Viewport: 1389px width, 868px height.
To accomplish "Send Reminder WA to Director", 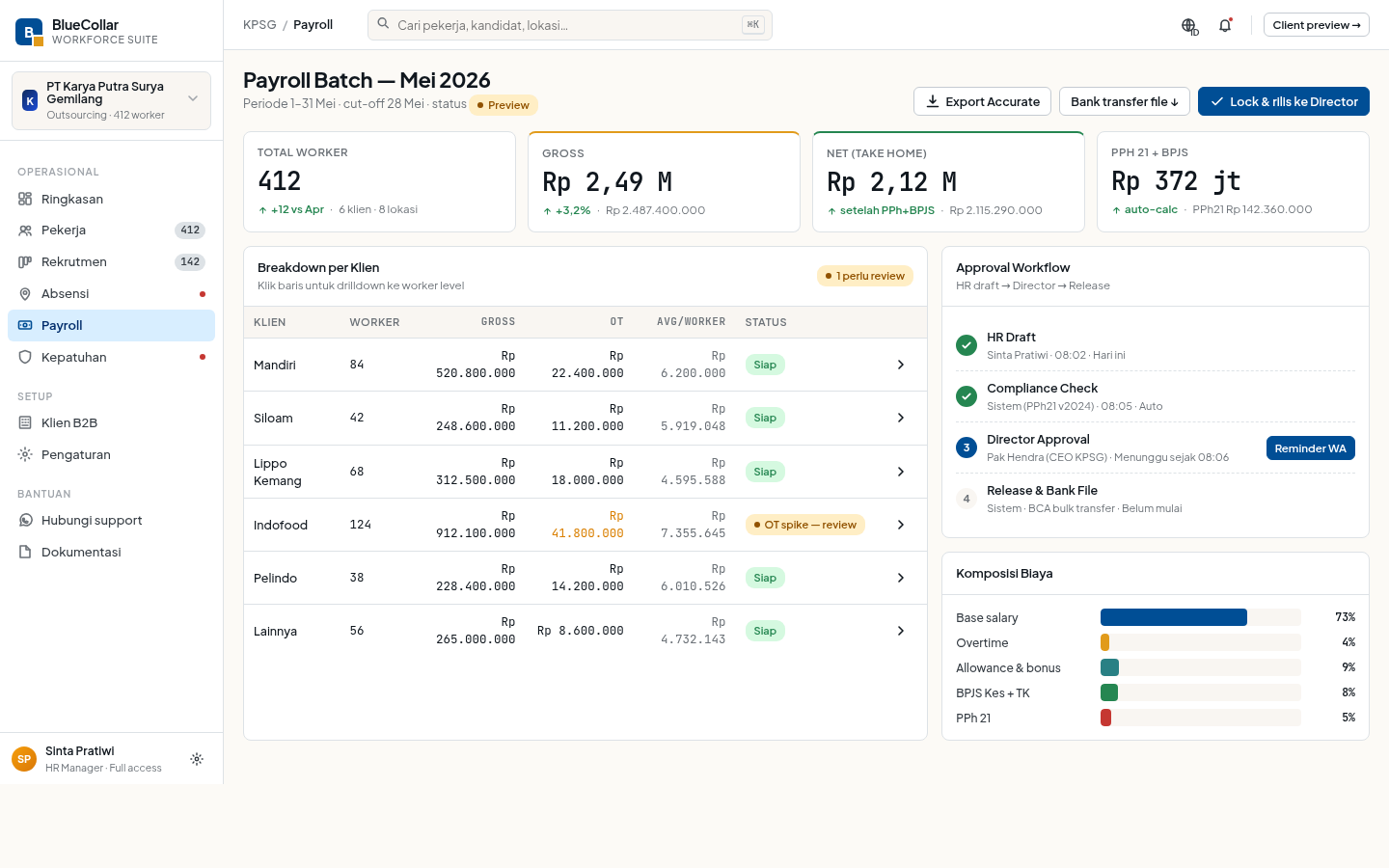I will [1310, 448].
